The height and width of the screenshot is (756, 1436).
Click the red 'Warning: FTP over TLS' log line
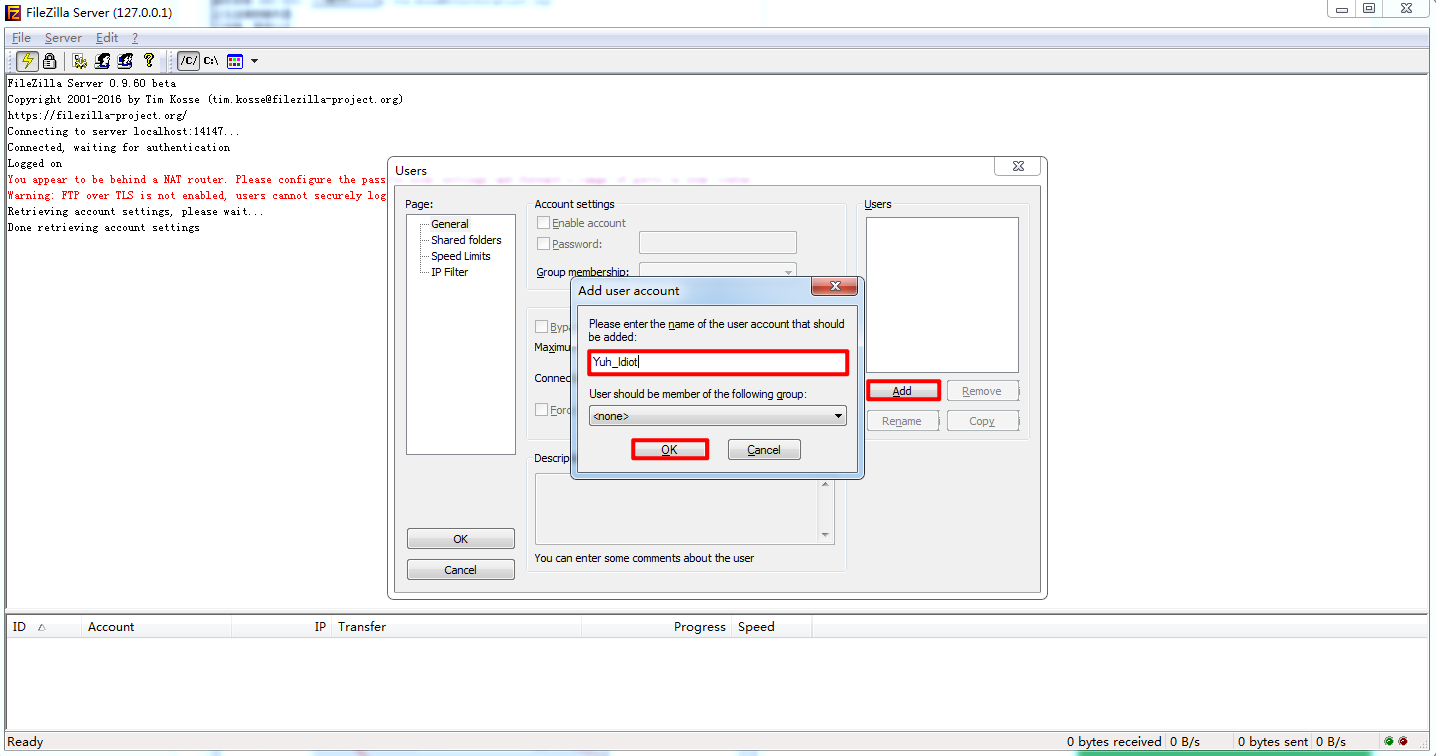pos(197,196)
